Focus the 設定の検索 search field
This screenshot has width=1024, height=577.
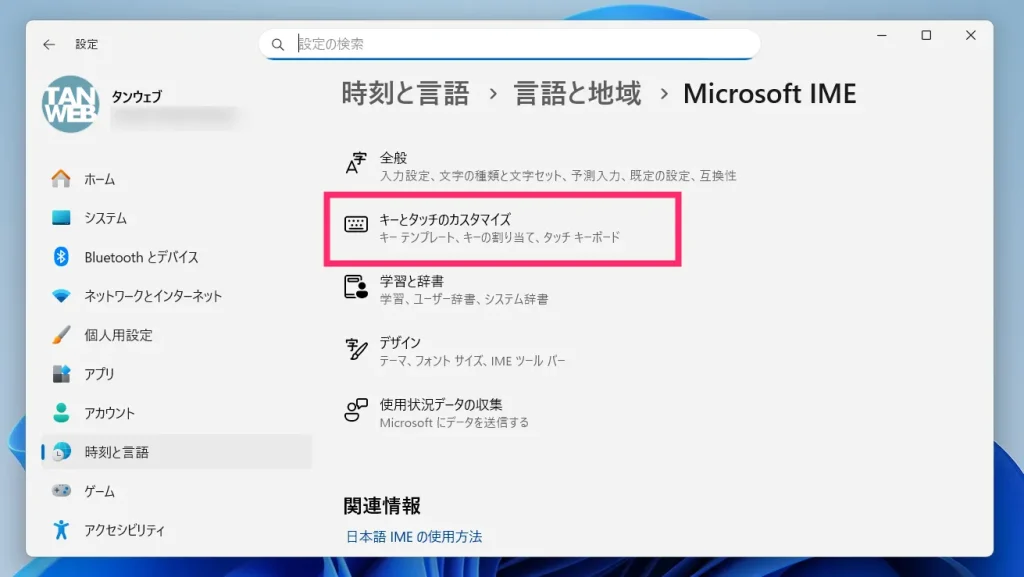pyautogui.click(x=509, y=44)
